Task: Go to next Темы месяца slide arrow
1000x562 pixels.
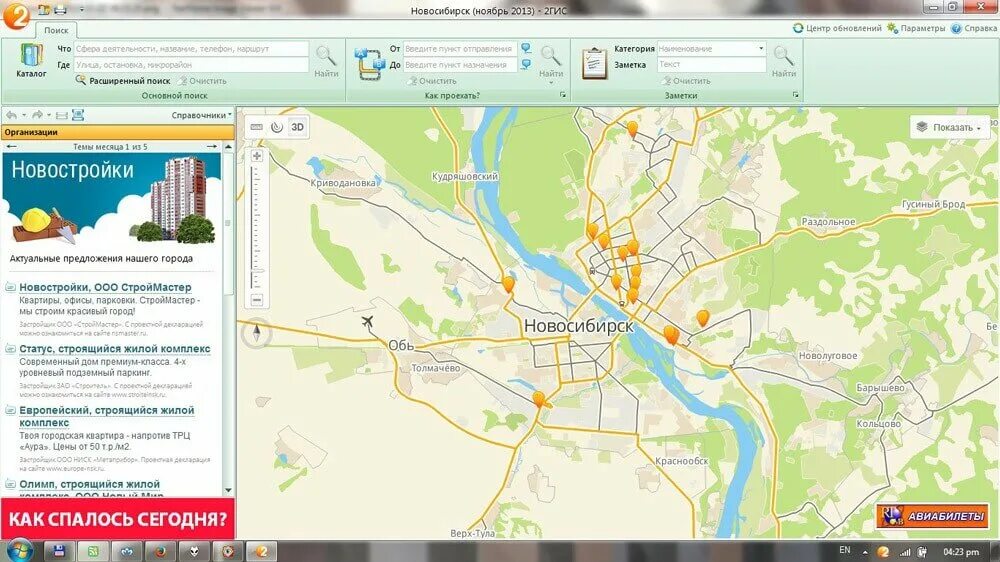Action: pos(212,147)
